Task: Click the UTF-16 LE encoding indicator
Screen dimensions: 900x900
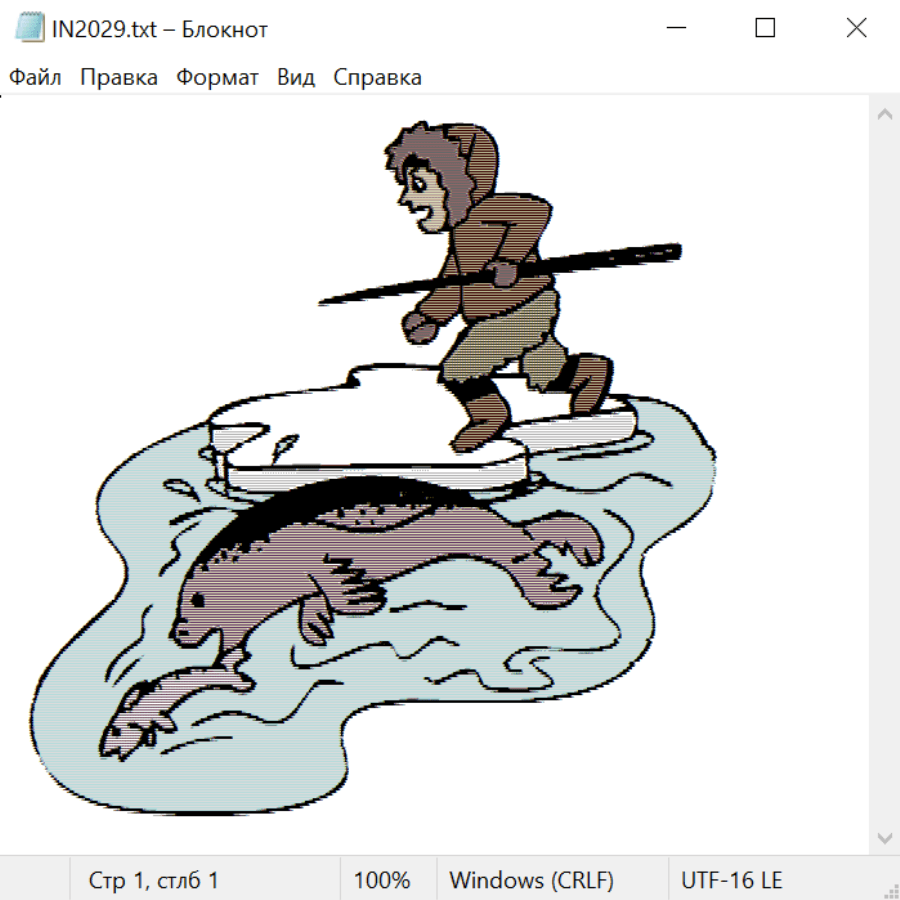Action: (731, 881)
